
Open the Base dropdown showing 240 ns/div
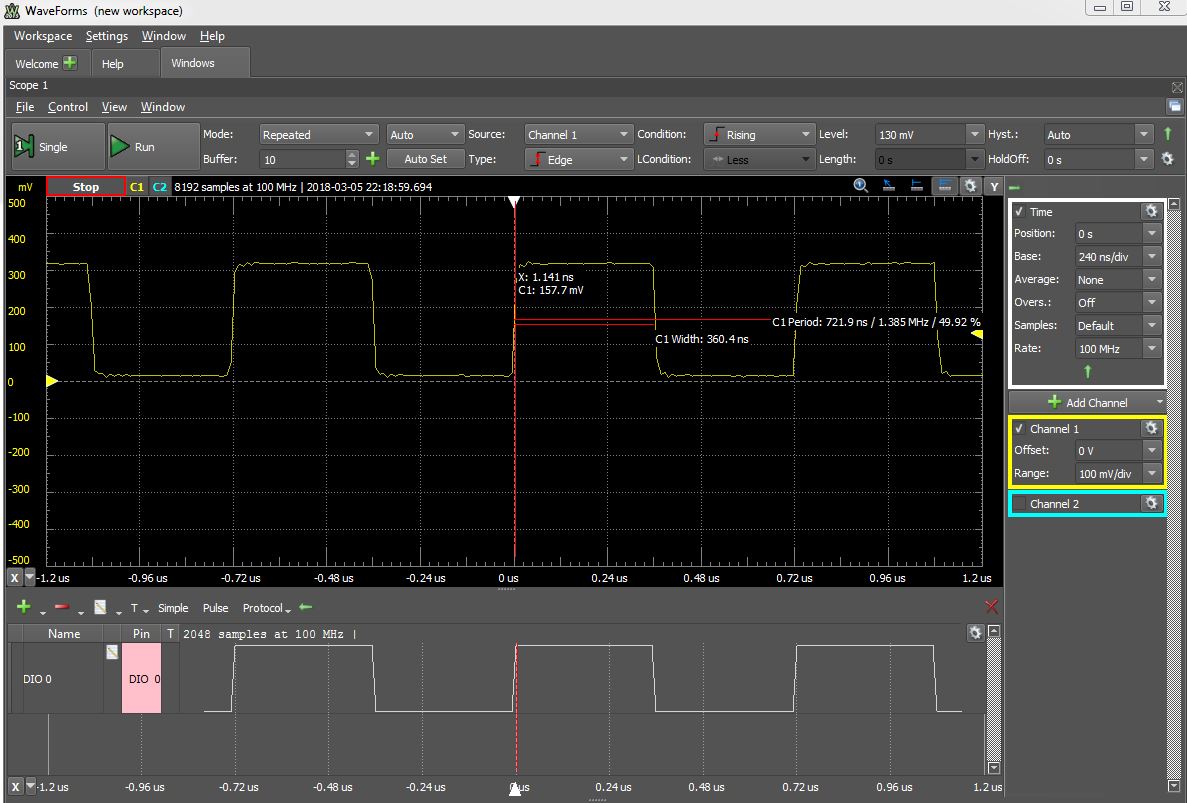click(1118, 257)
